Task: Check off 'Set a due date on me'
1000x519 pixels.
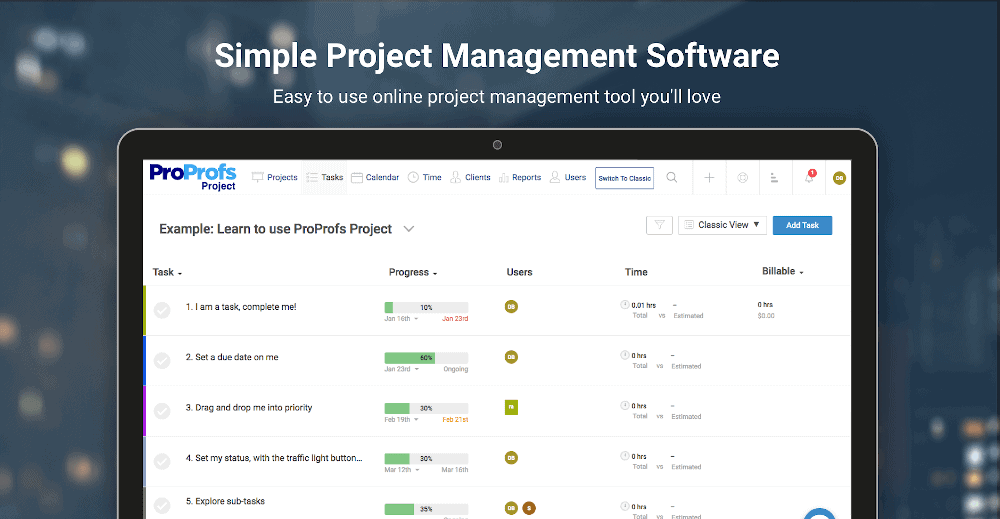Action: tap(163, 359)
